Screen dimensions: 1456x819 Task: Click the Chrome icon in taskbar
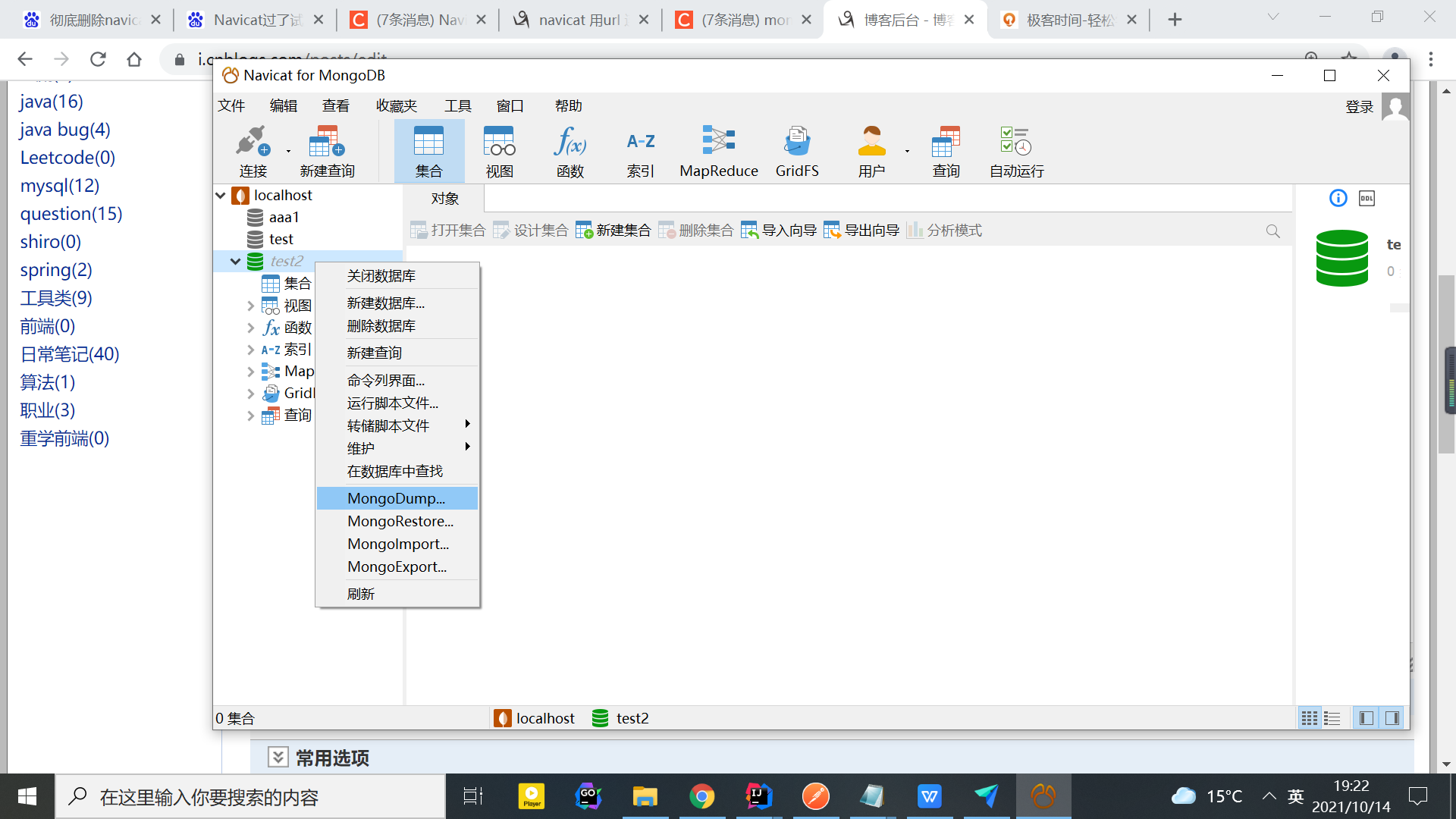coord(701,796)
